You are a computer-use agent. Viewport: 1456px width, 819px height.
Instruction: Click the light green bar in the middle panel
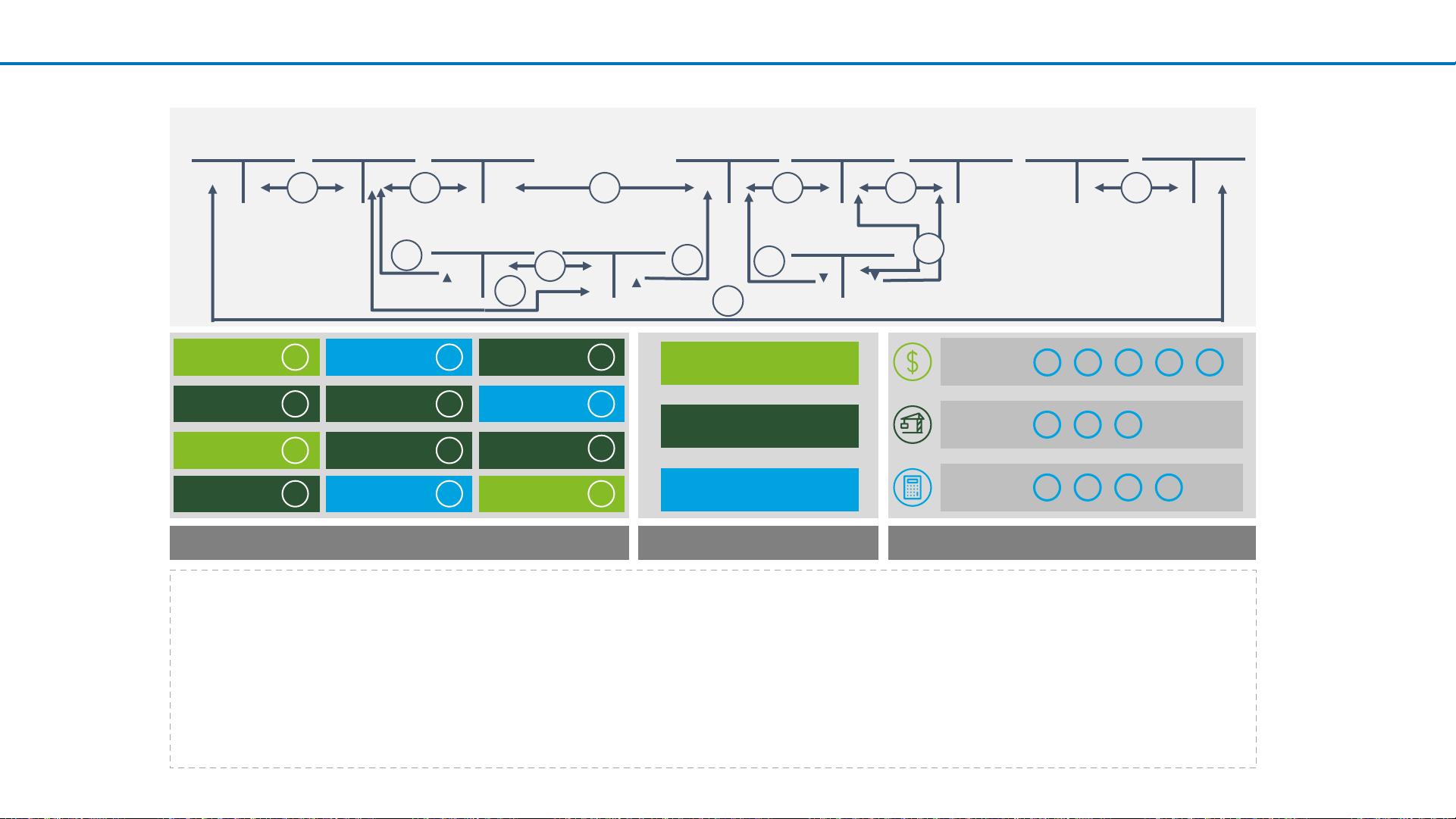pyautogui.click(x=759, y=363)
